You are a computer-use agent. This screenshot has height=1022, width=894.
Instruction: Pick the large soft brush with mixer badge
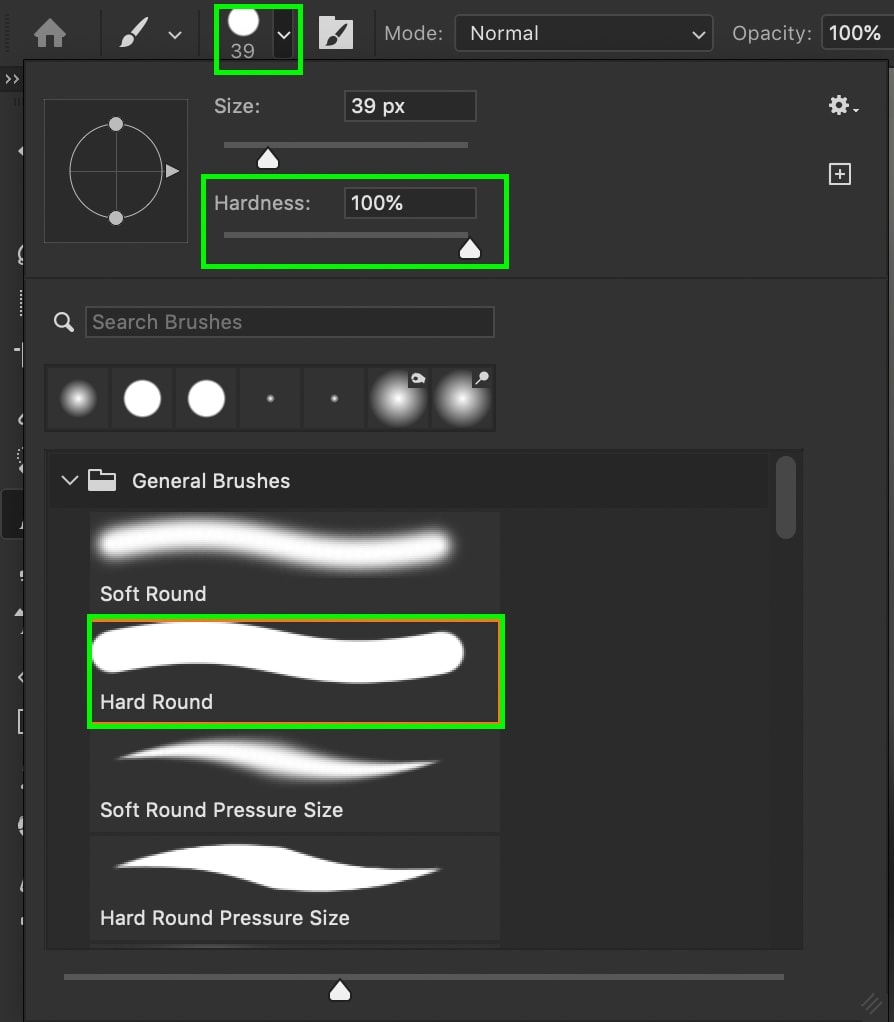click(397, 398)
